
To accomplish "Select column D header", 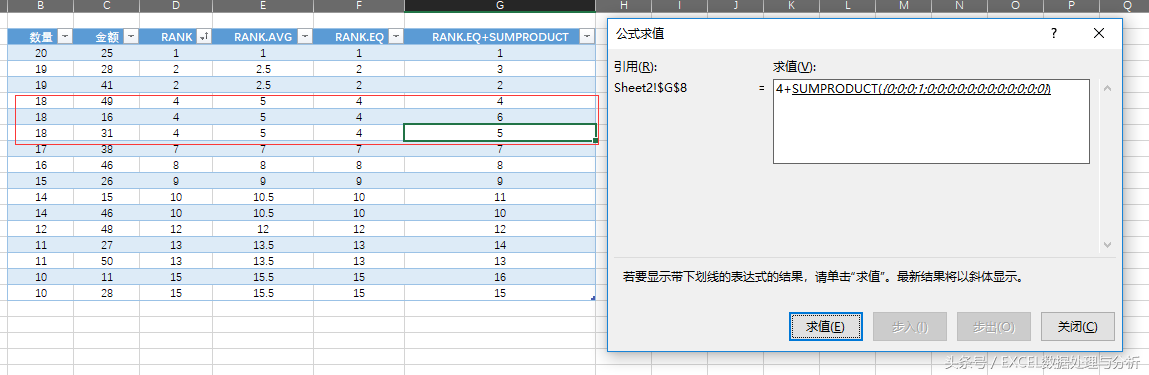I will pyautogui.click(x=176, y=6).
